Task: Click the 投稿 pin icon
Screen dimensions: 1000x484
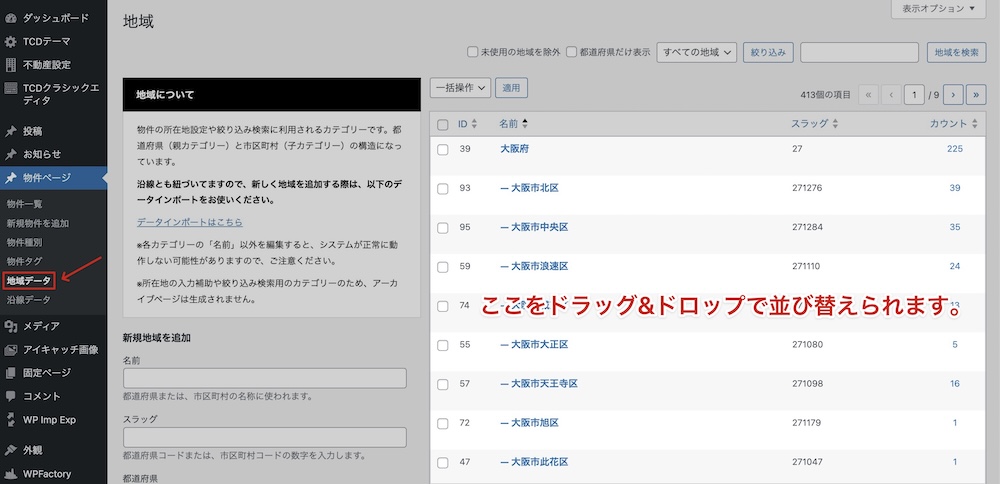Action: 10,132
